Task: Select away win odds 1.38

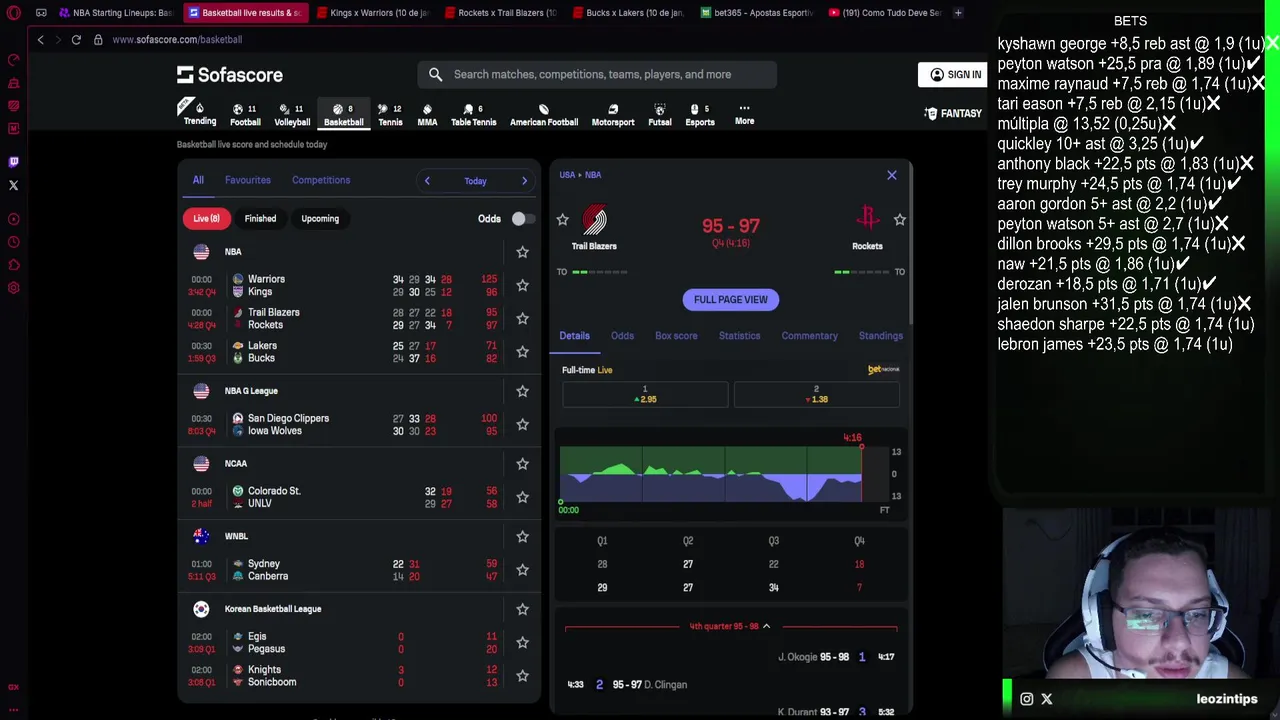Action: (x=816, y=395)
